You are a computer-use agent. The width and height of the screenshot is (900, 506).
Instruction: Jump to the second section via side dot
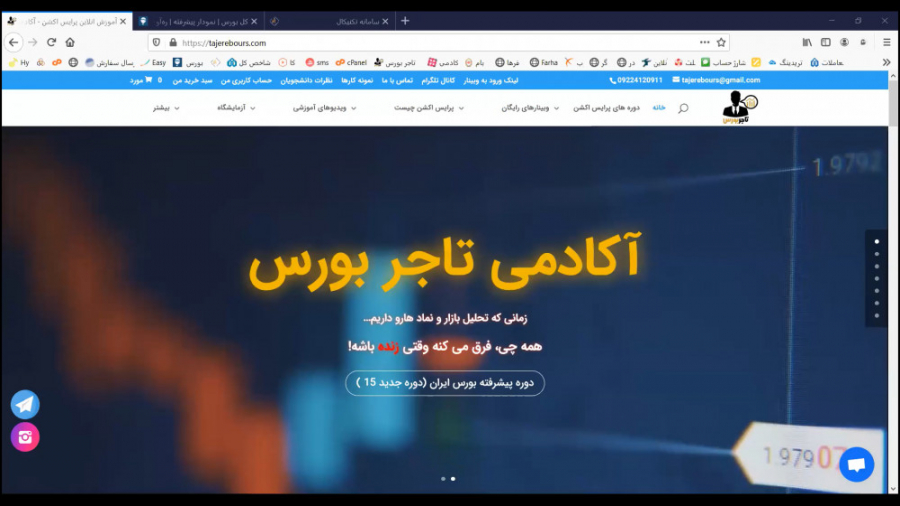point(876,254)
